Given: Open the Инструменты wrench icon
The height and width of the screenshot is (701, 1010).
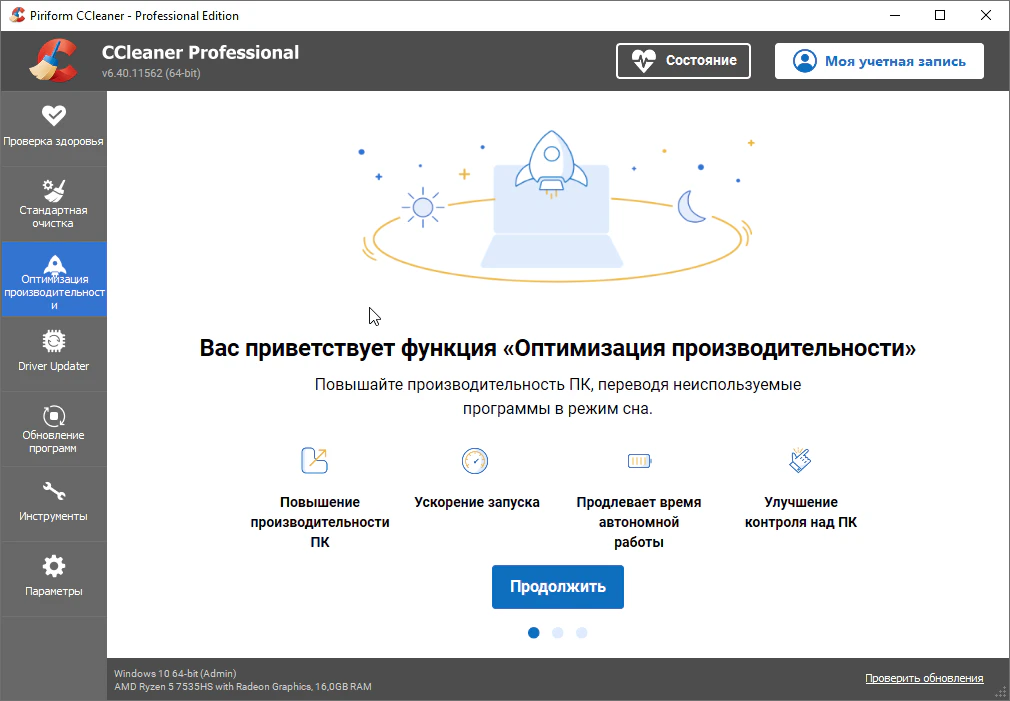Looking at the screenshot, I should tap(53, 491).
